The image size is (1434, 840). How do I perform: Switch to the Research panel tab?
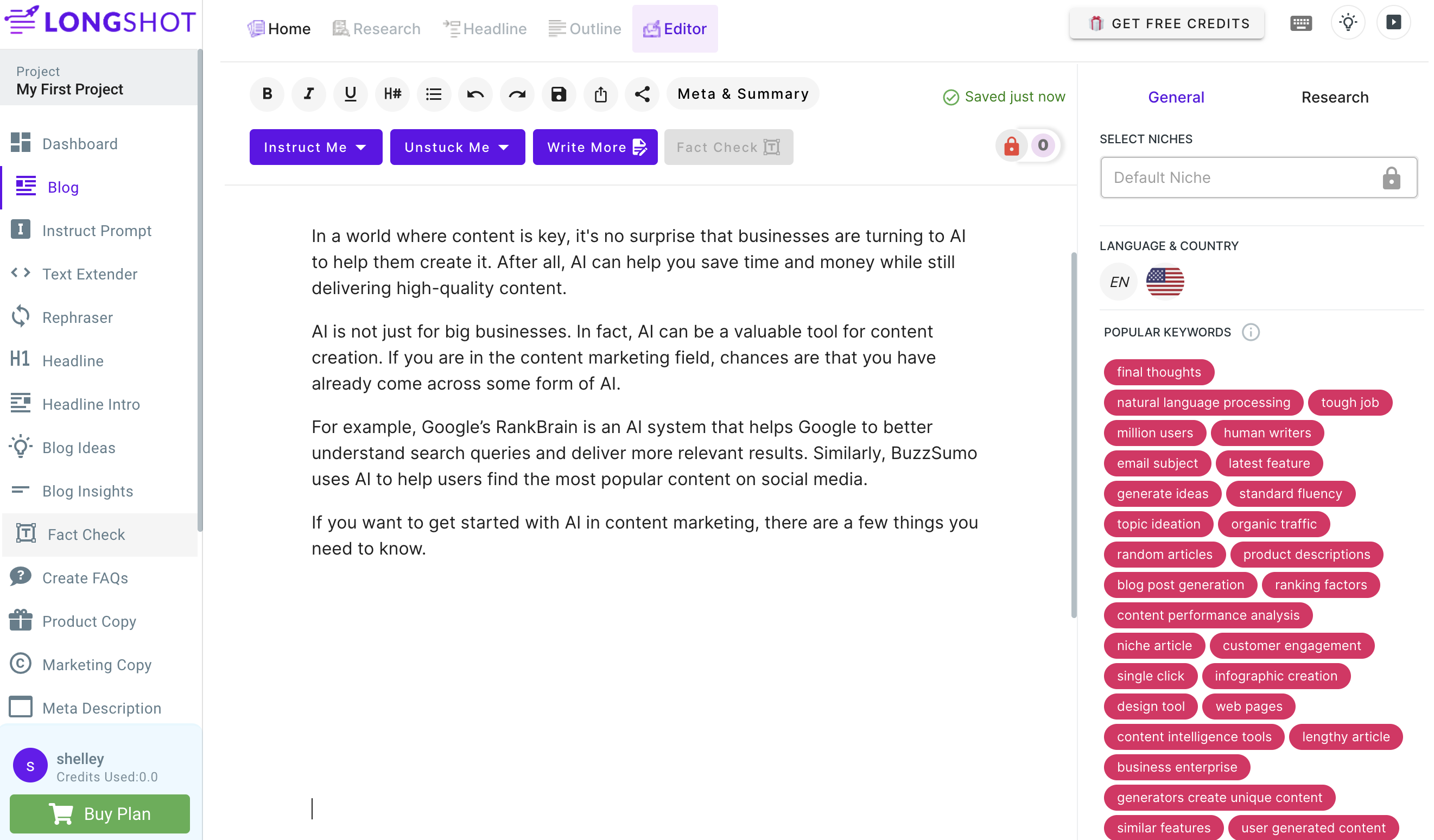click(1335, 97)
